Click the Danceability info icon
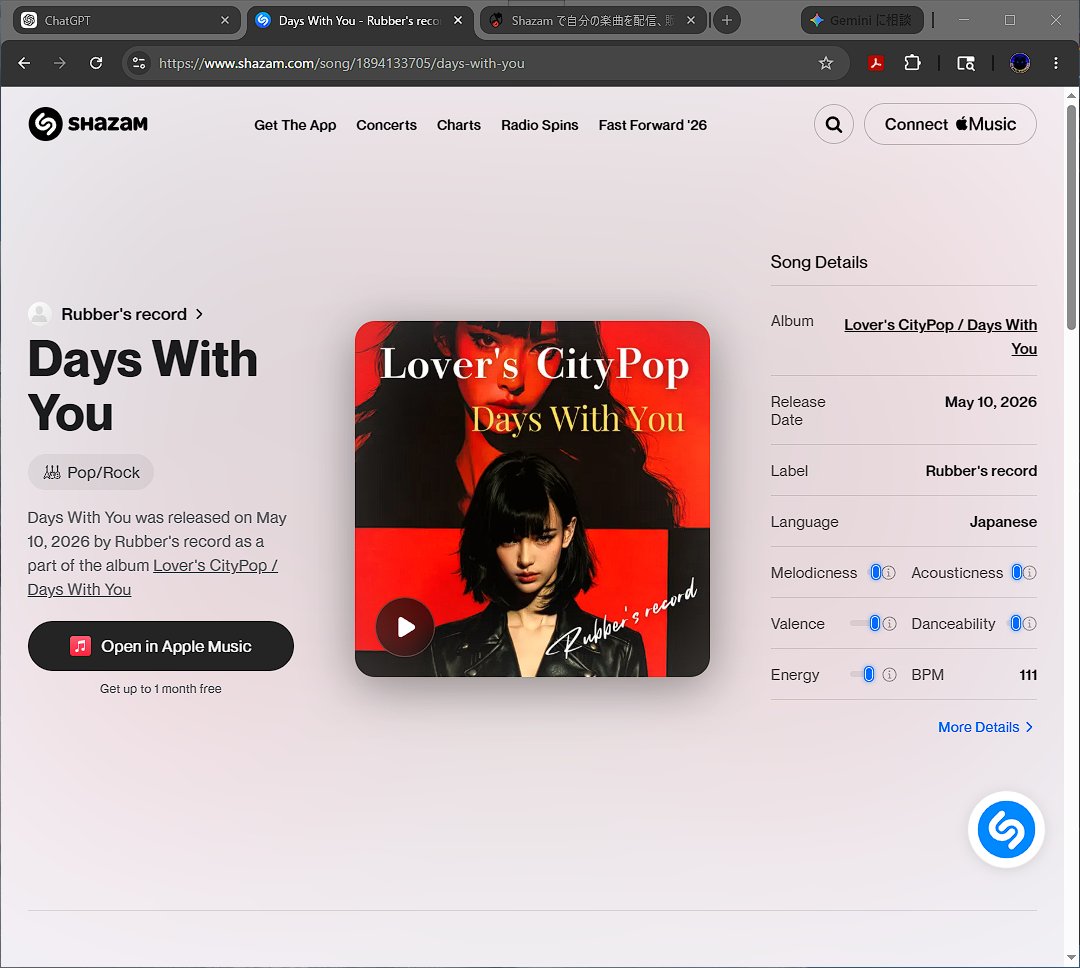The height and width of the screenshot is (968, 1080). tap(1030, 624)
